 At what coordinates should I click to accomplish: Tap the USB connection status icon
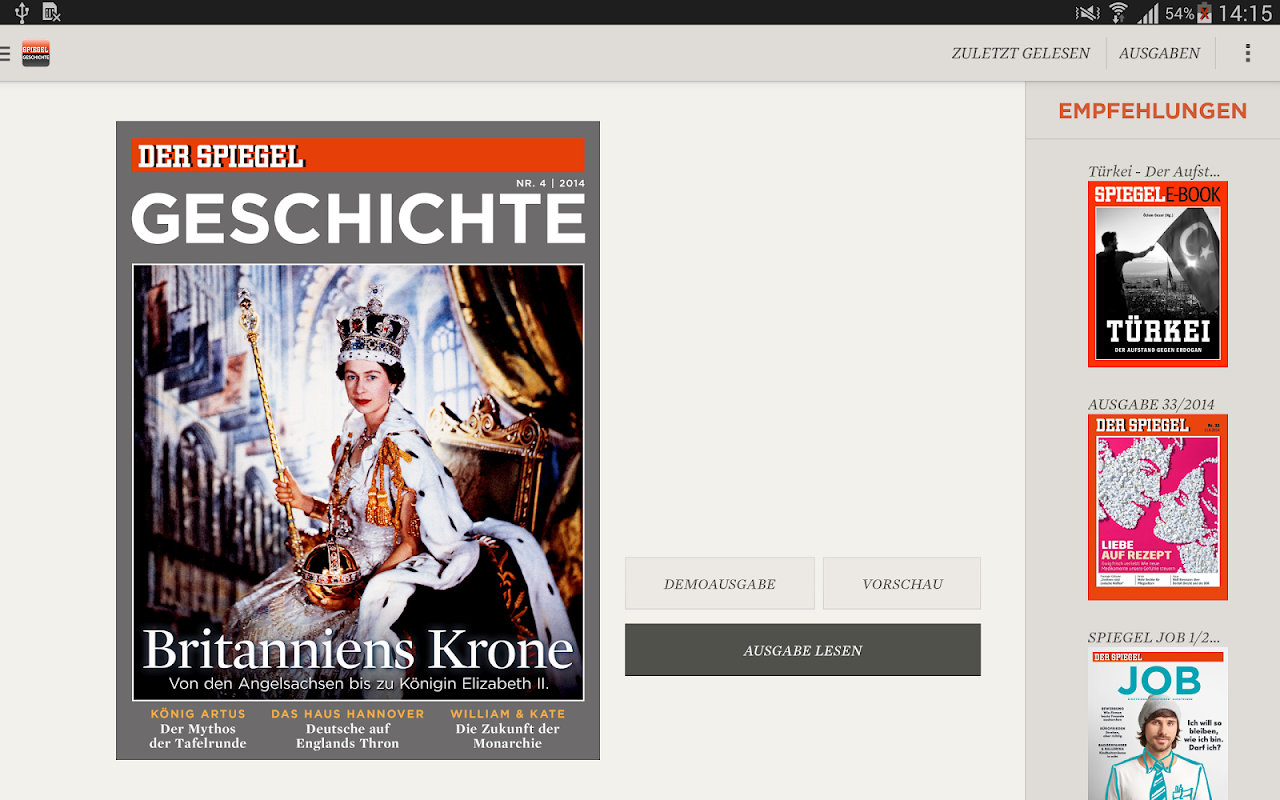click(x=22, y=13)
